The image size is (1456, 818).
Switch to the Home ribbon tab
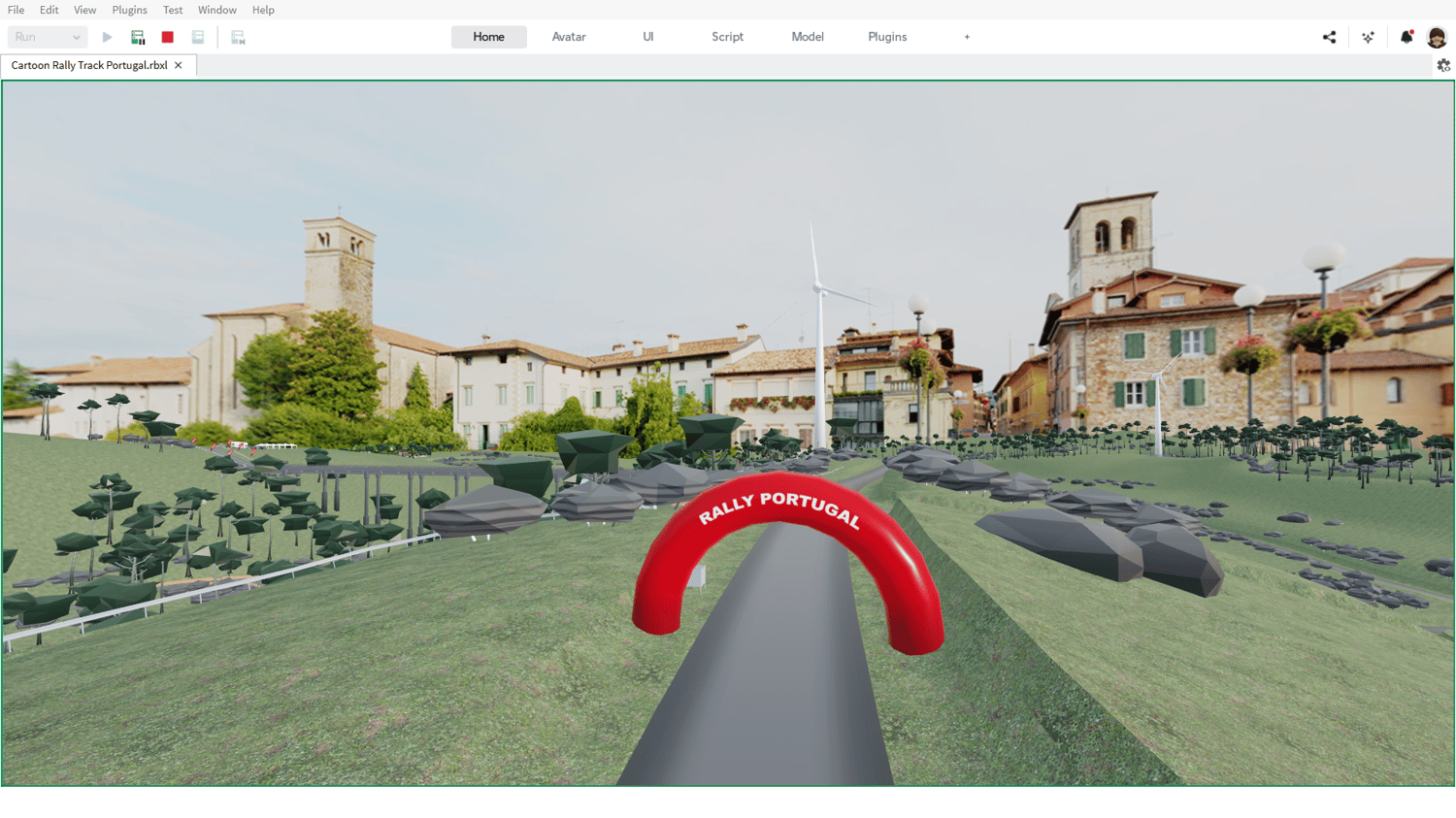489,37
